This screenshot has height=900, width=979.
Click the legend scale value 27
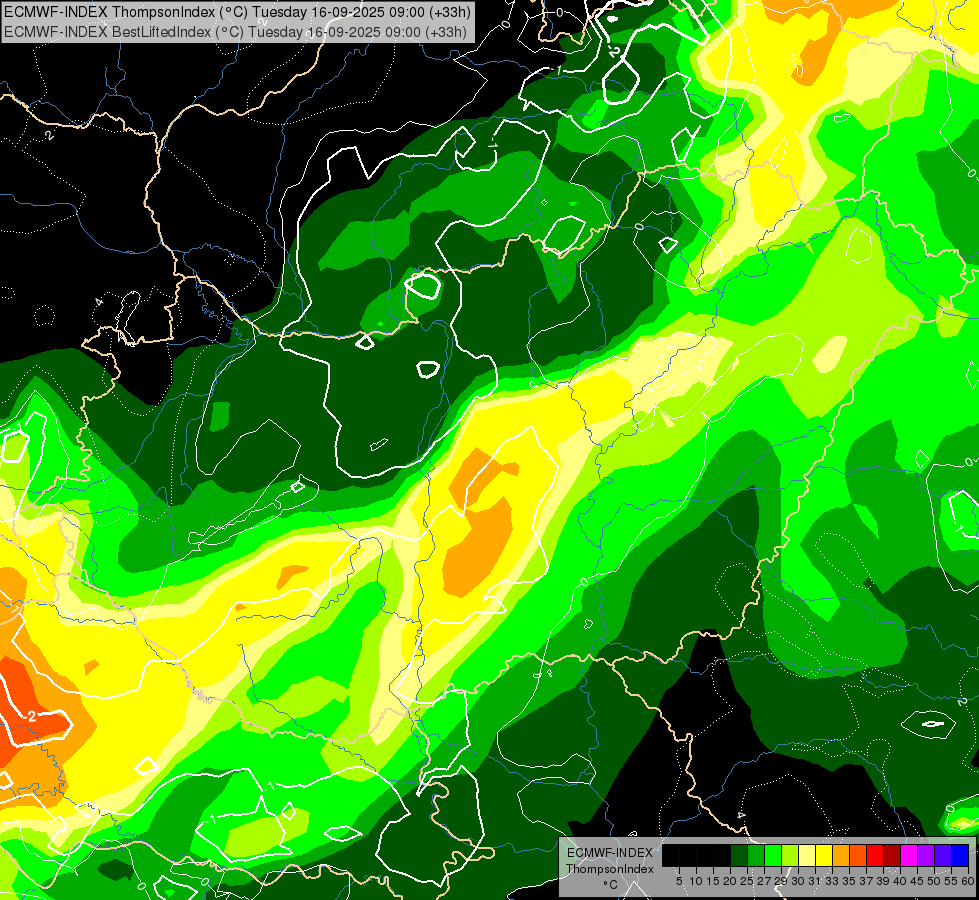(x=764, y=881)
